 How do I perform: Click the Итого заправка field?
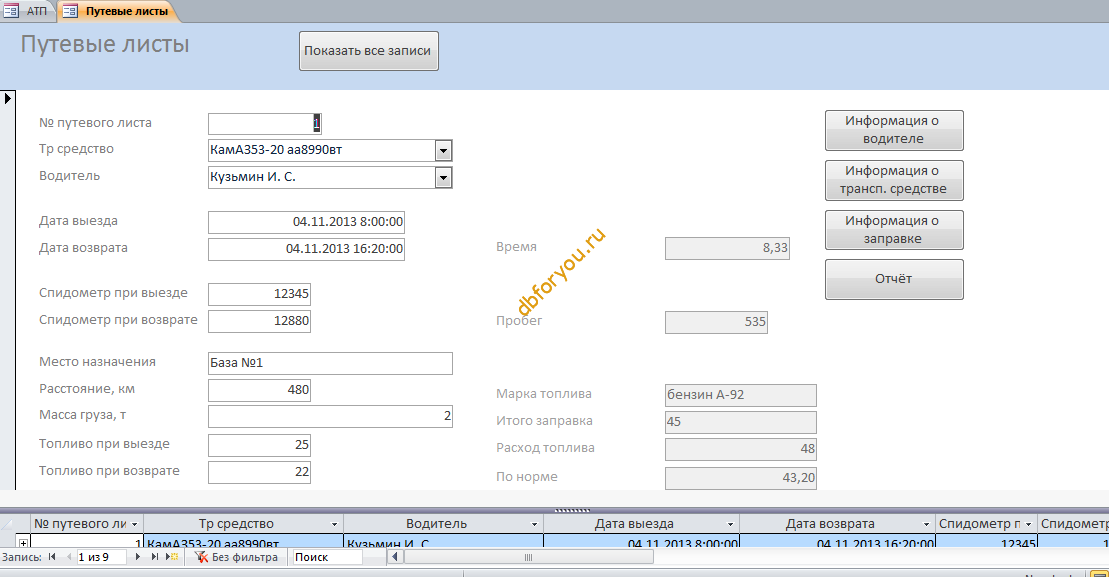point(741,422)
